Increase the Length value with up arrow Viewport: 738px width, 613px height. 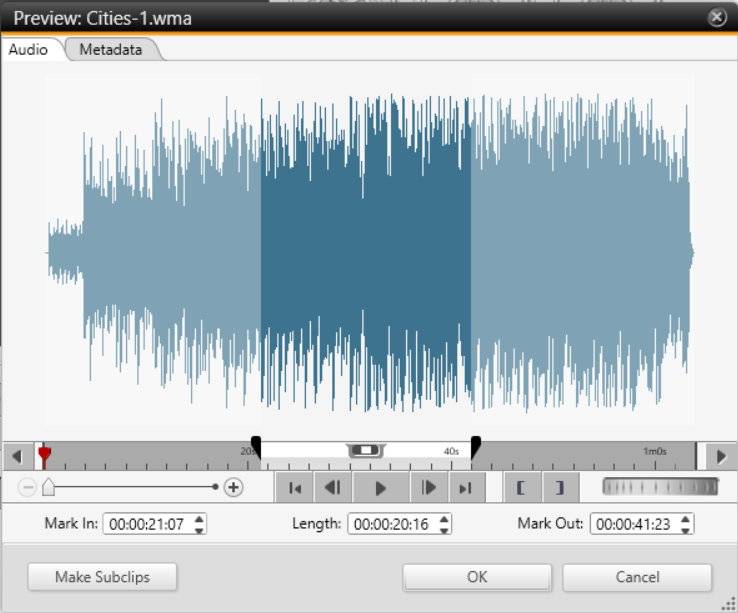coord(444,519)
